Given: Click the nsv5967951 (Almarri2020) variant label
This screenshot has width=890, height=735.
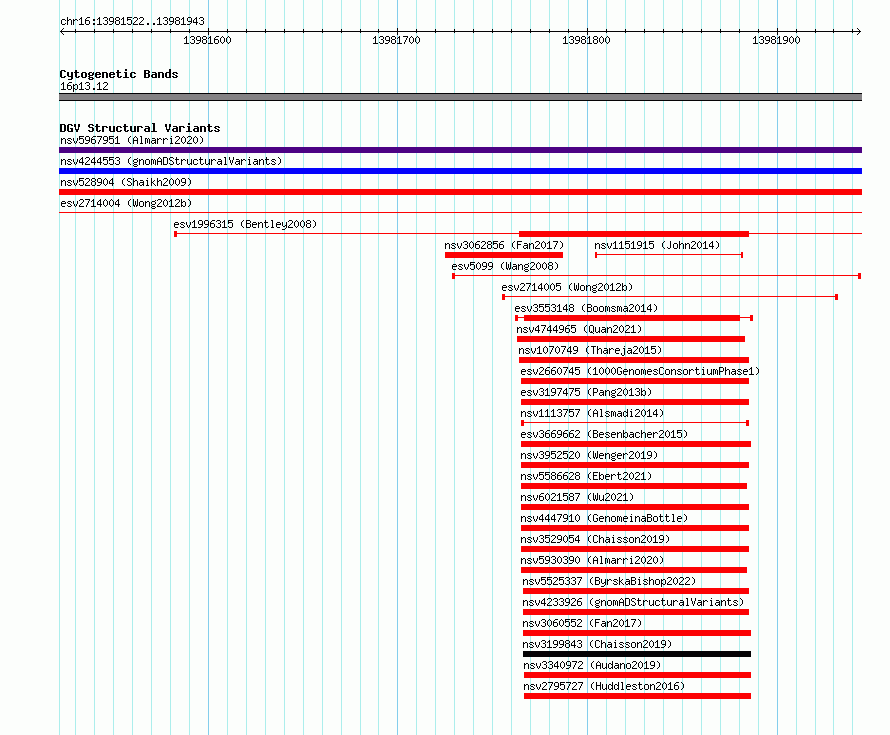Looking at the screenshot, I should coord(132,140).
